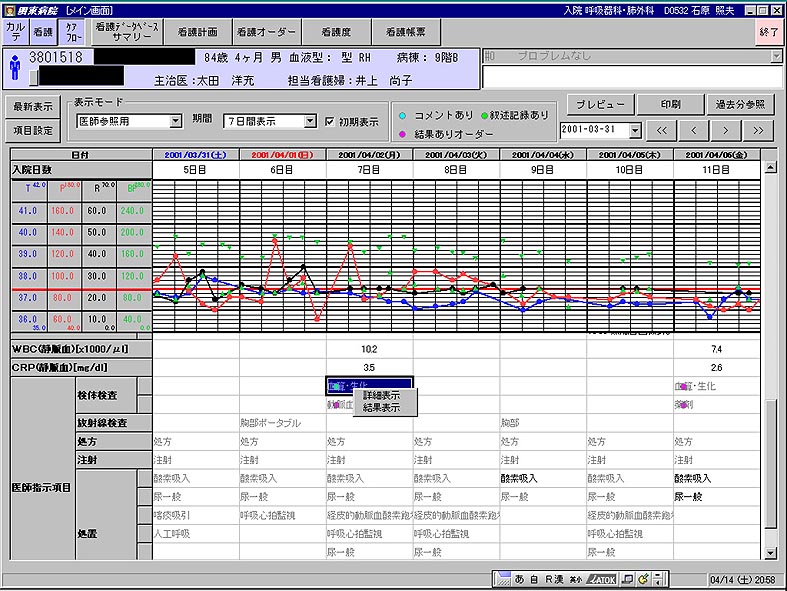Click the blue patient figure icon

coord(14,67)
